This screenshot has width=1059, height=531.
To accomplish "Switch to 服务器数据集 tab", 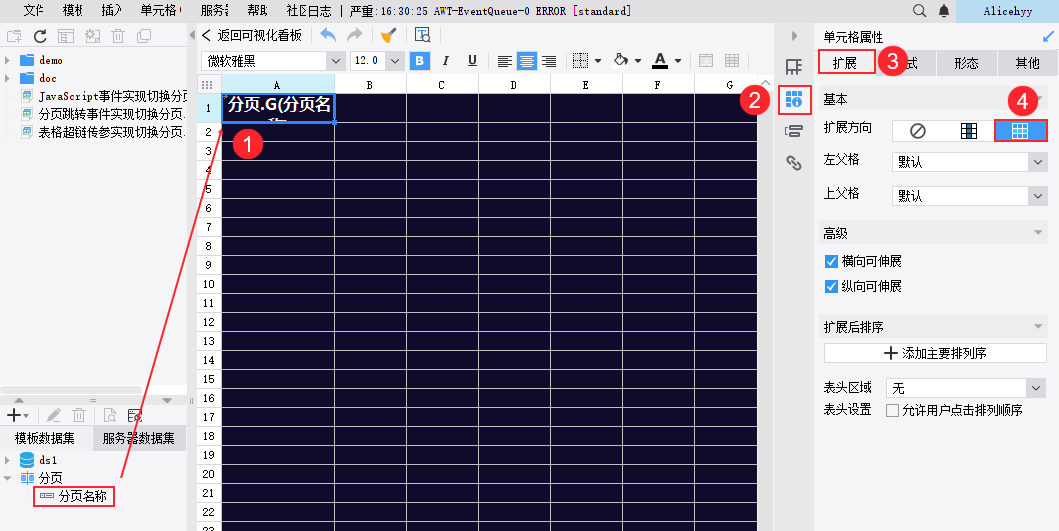I will pos(139,438).
